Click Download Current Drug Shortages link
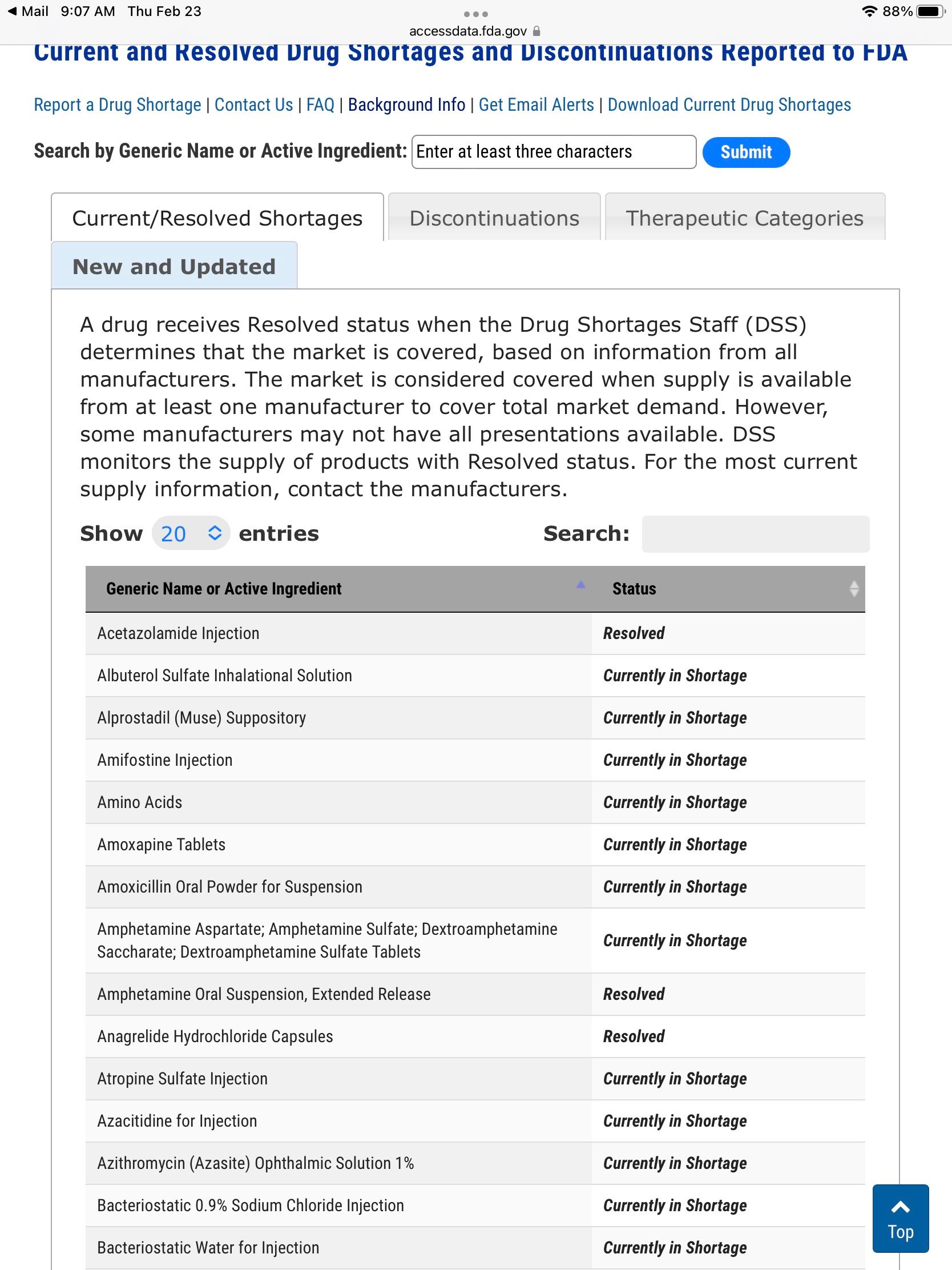Image resolution: width=952 pixels, height=1270 pixels. tap(729, 105)
